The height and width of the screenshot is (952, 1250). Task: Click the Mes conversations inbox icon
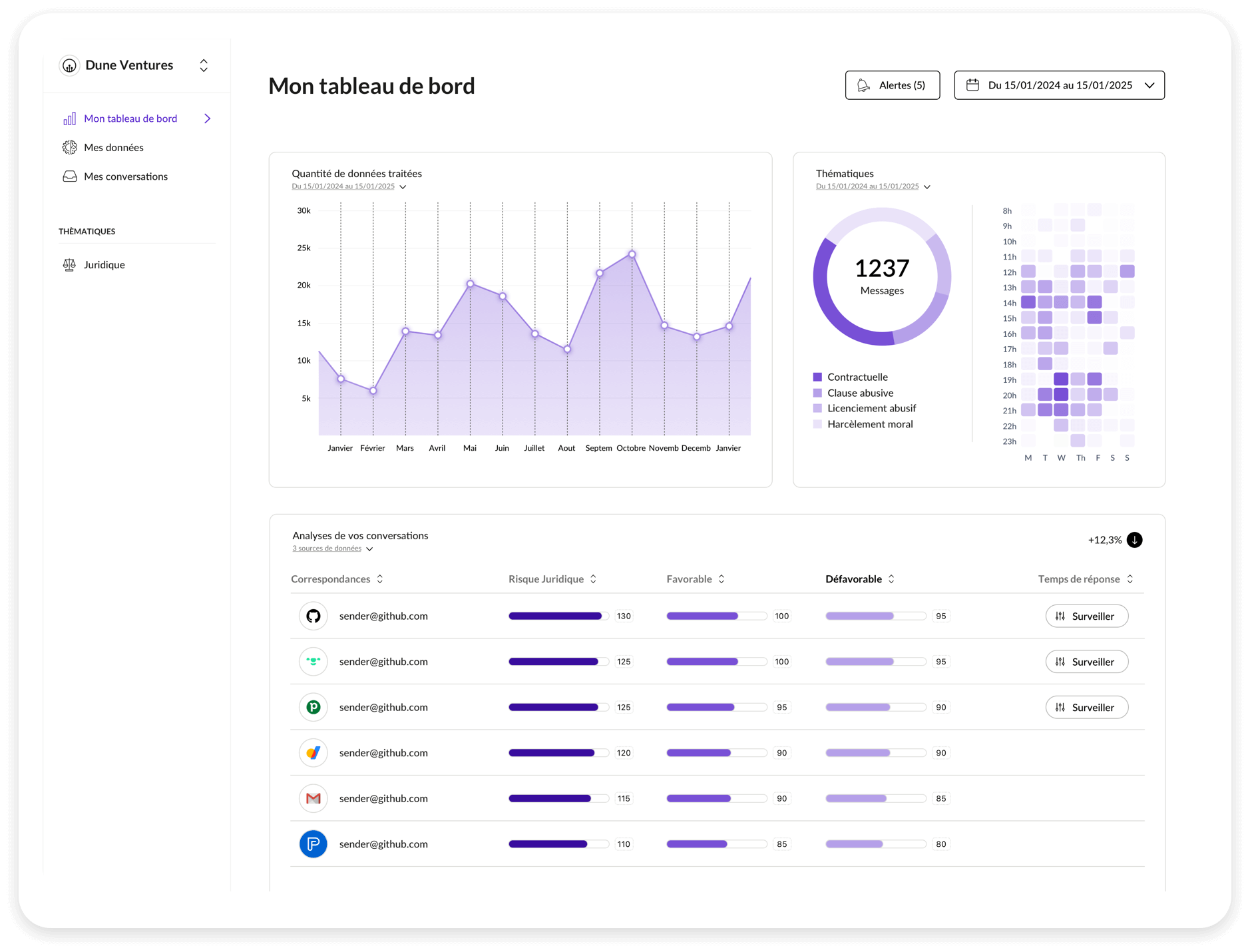pos(69,176)
